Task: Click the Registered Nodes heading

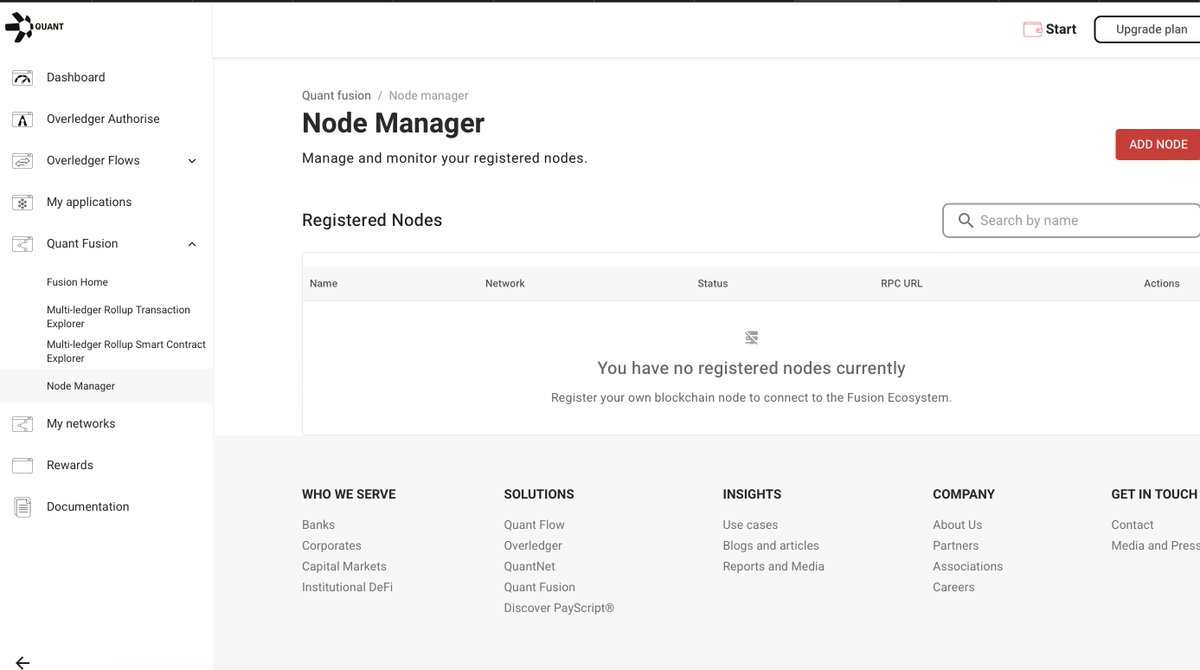Action: point(372,220)
